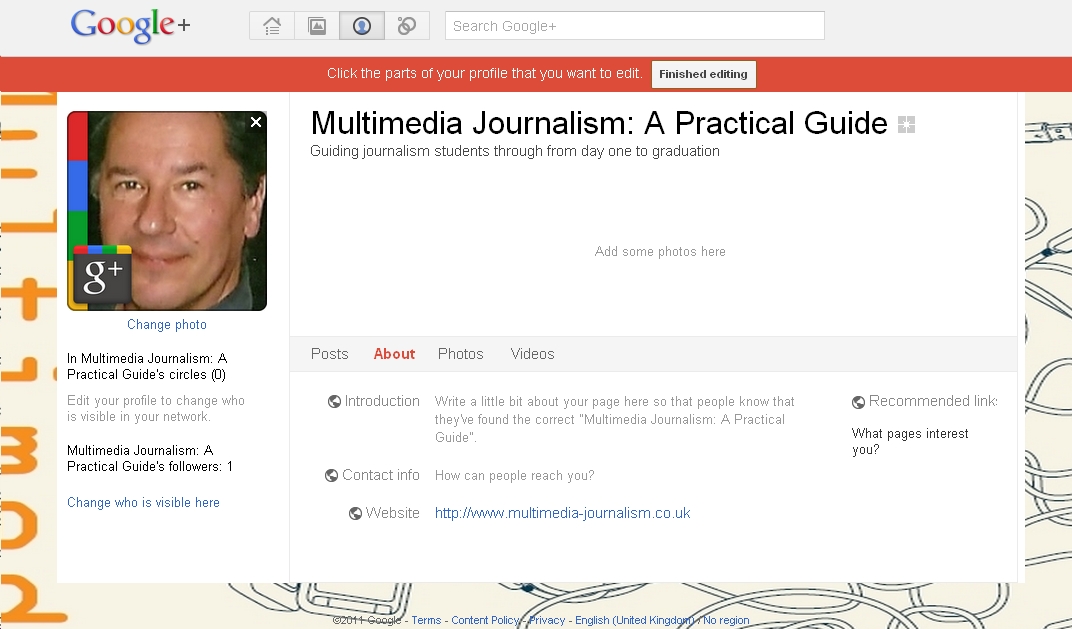Change language English (United Kingdom) link
Image resolution: width=1072 pixels, height=629 pixels.
point(634,620)
